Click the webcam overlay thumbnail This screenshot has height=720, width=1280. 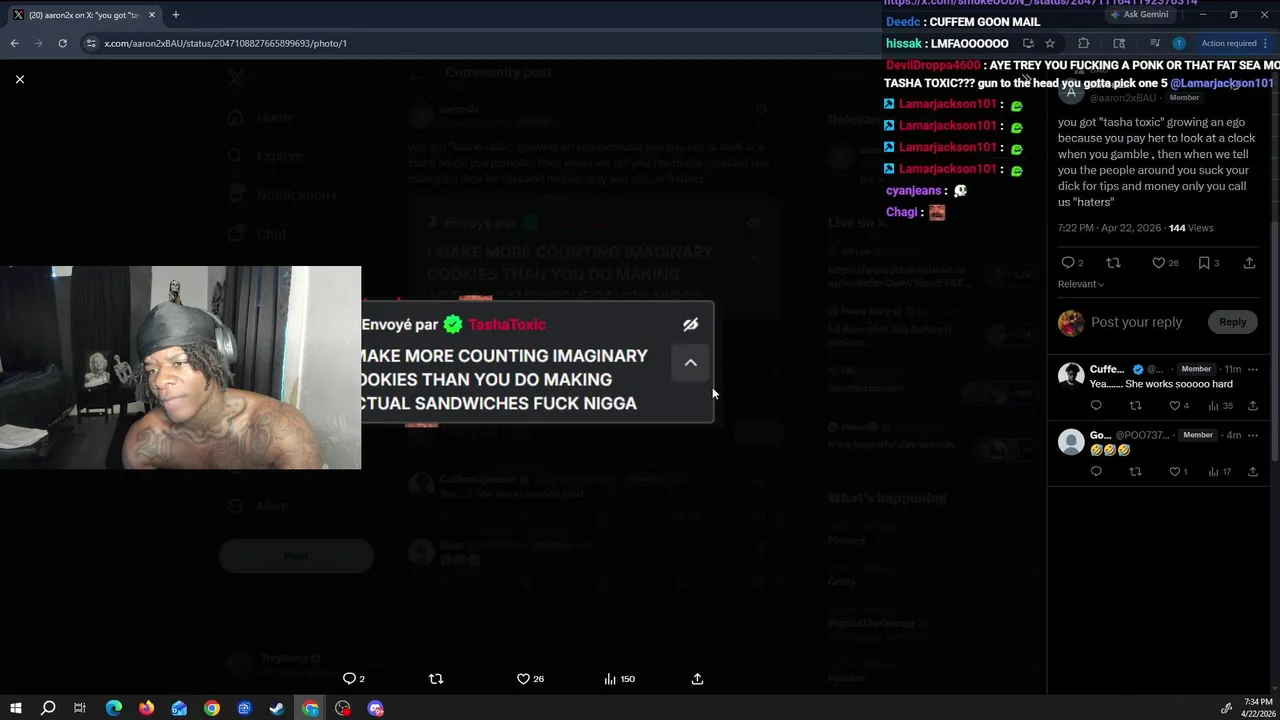pyautogui.click(x=180, y=367)
